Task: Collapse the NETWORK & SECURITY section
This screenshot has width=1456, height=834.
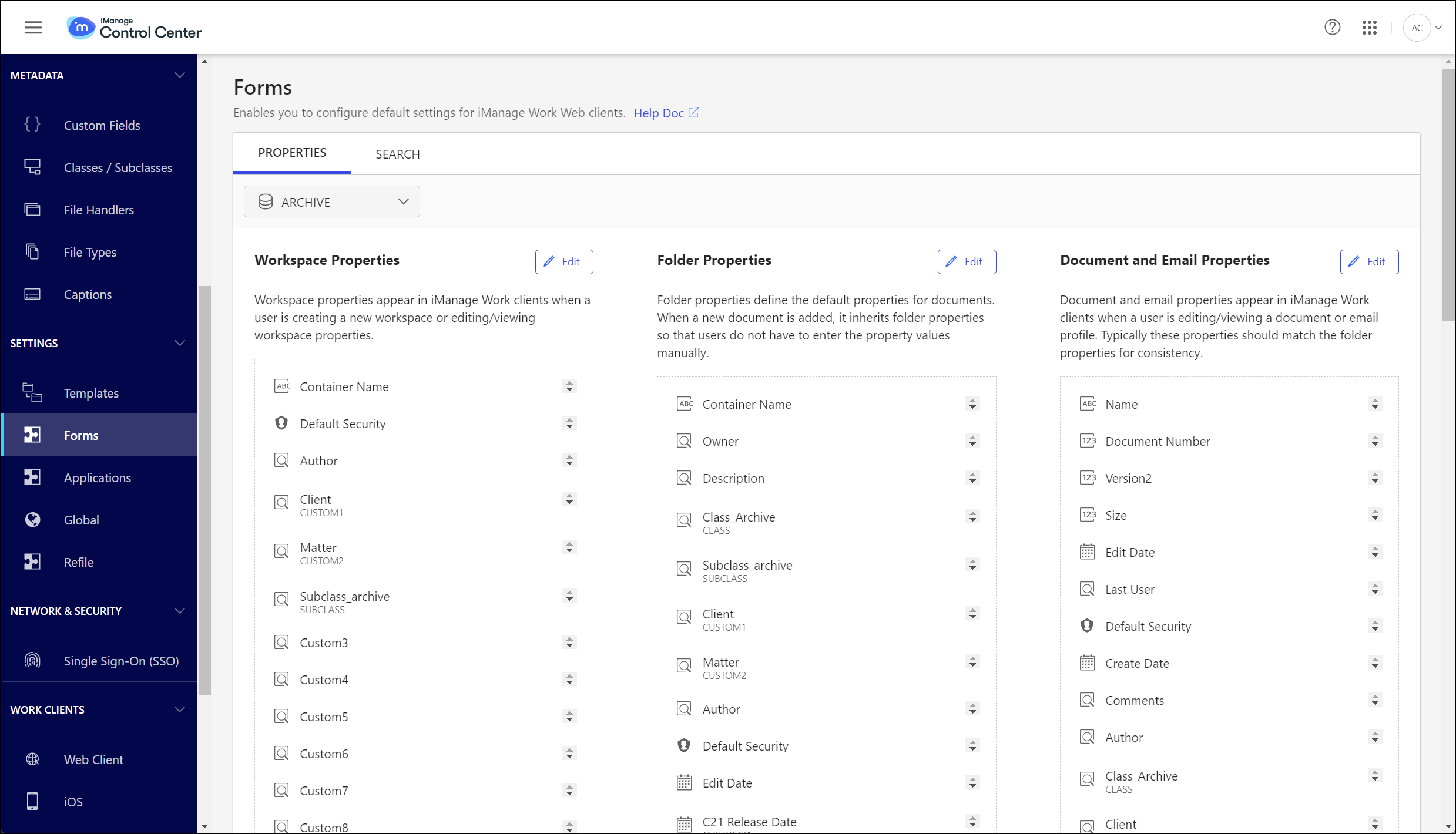Action: [180, 611]
